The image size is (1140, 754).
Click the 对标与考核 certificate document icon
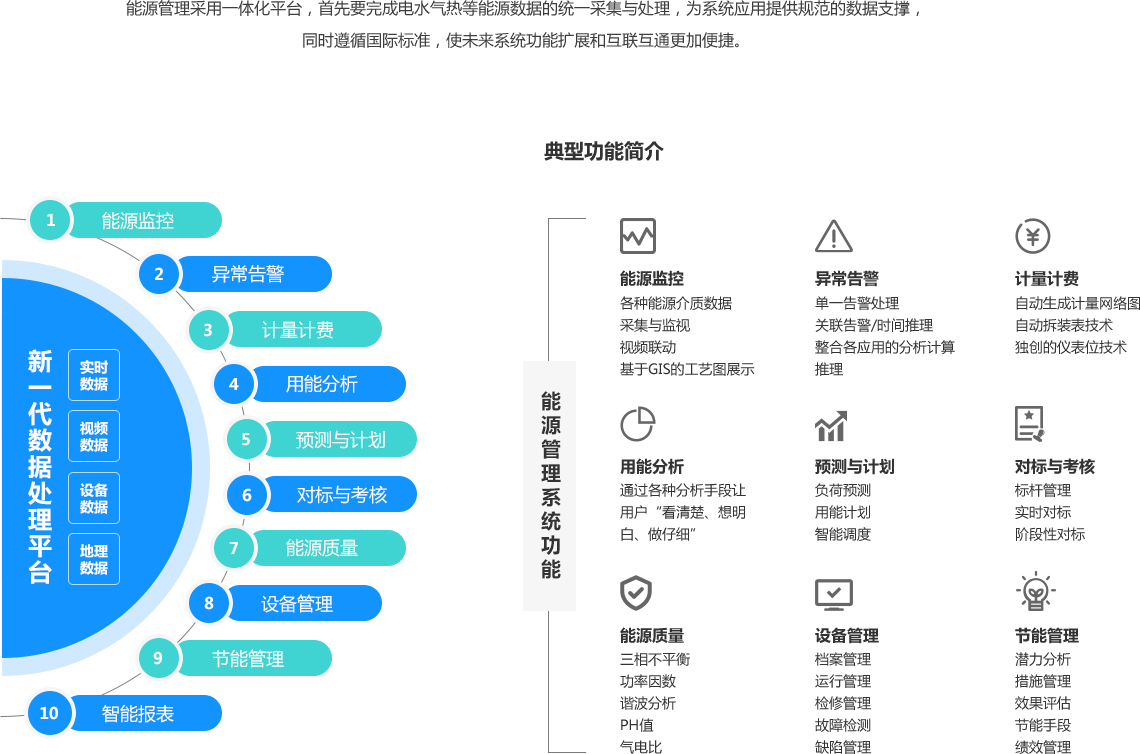[x=1030, y=424]
